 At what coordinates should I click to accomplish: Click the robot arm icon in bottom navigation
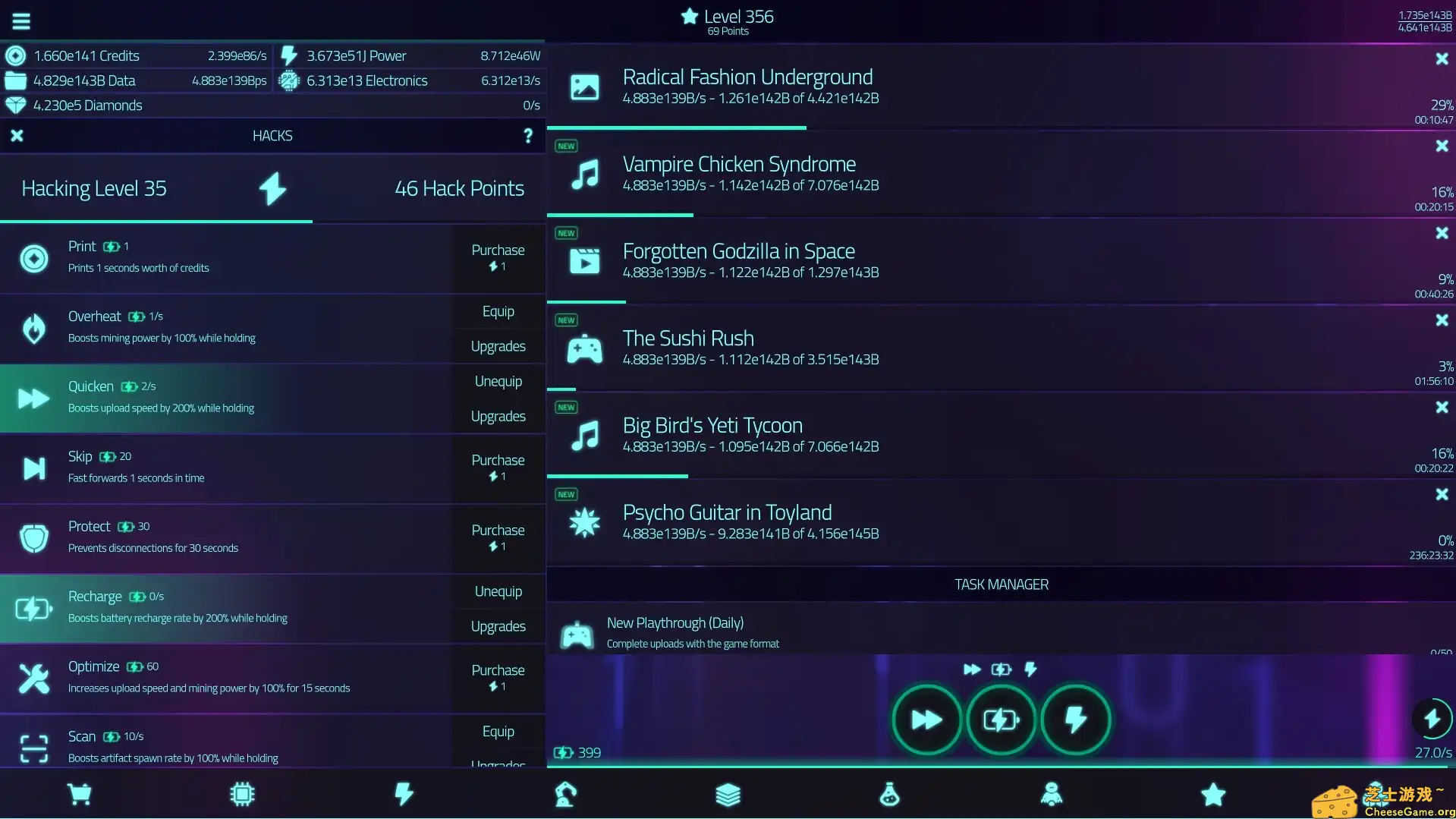click(x=565, y=794)
